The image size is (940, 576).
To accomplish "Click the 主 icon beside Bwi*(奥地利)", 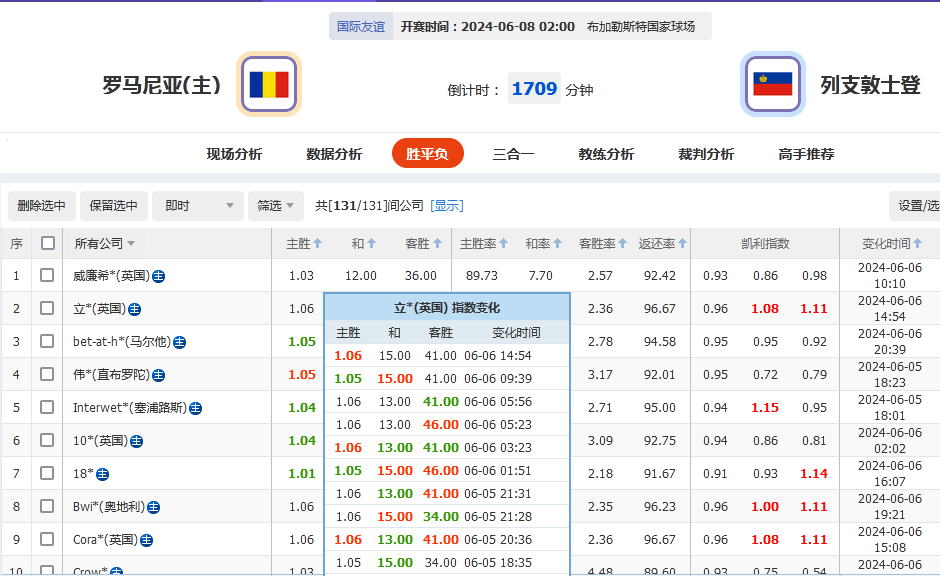I will click(152, 507).
